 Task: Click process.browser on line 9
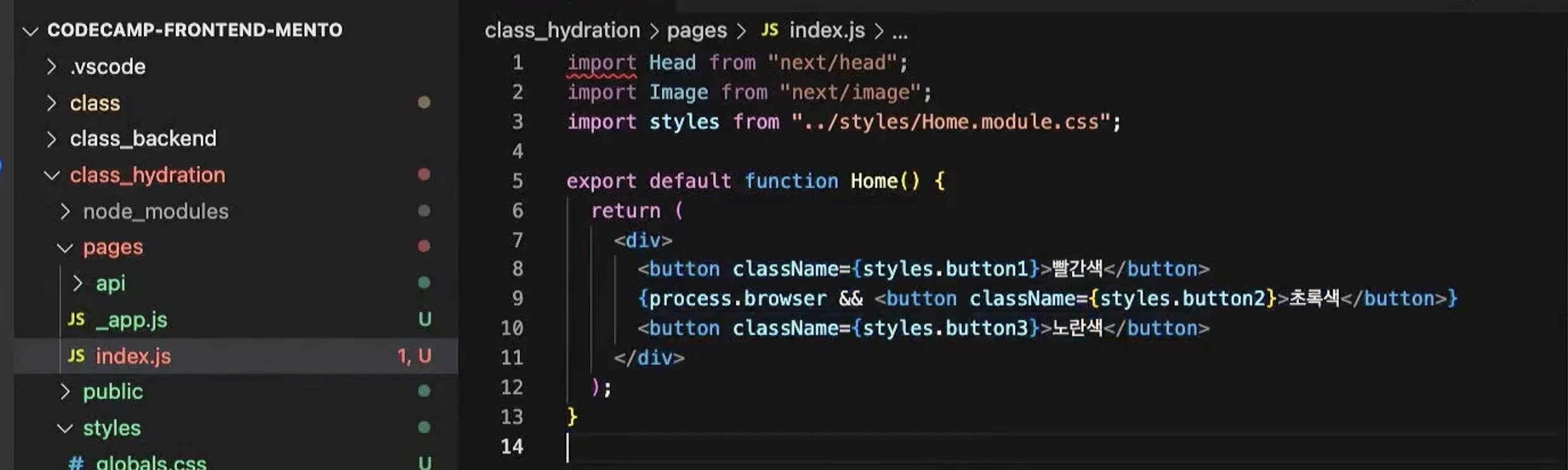738,298
